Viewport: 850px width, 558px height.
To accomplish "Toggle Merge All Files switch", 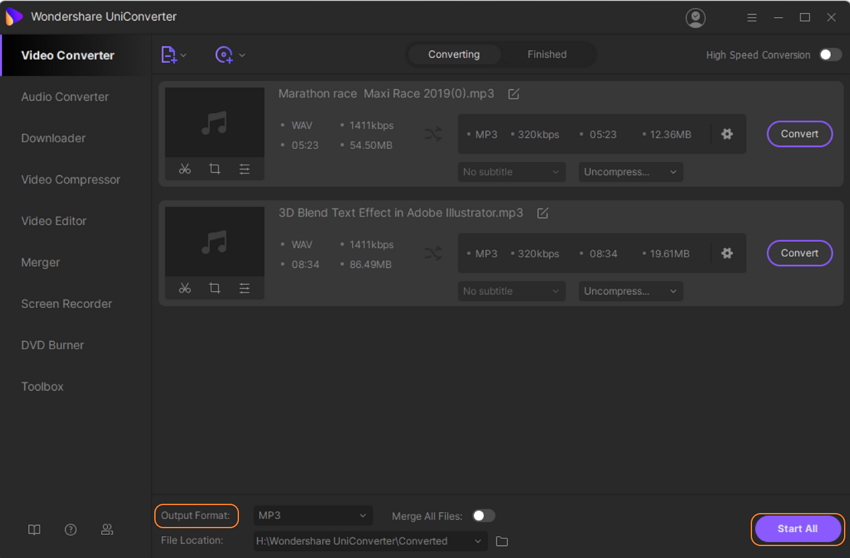I will tap(483, 516).
